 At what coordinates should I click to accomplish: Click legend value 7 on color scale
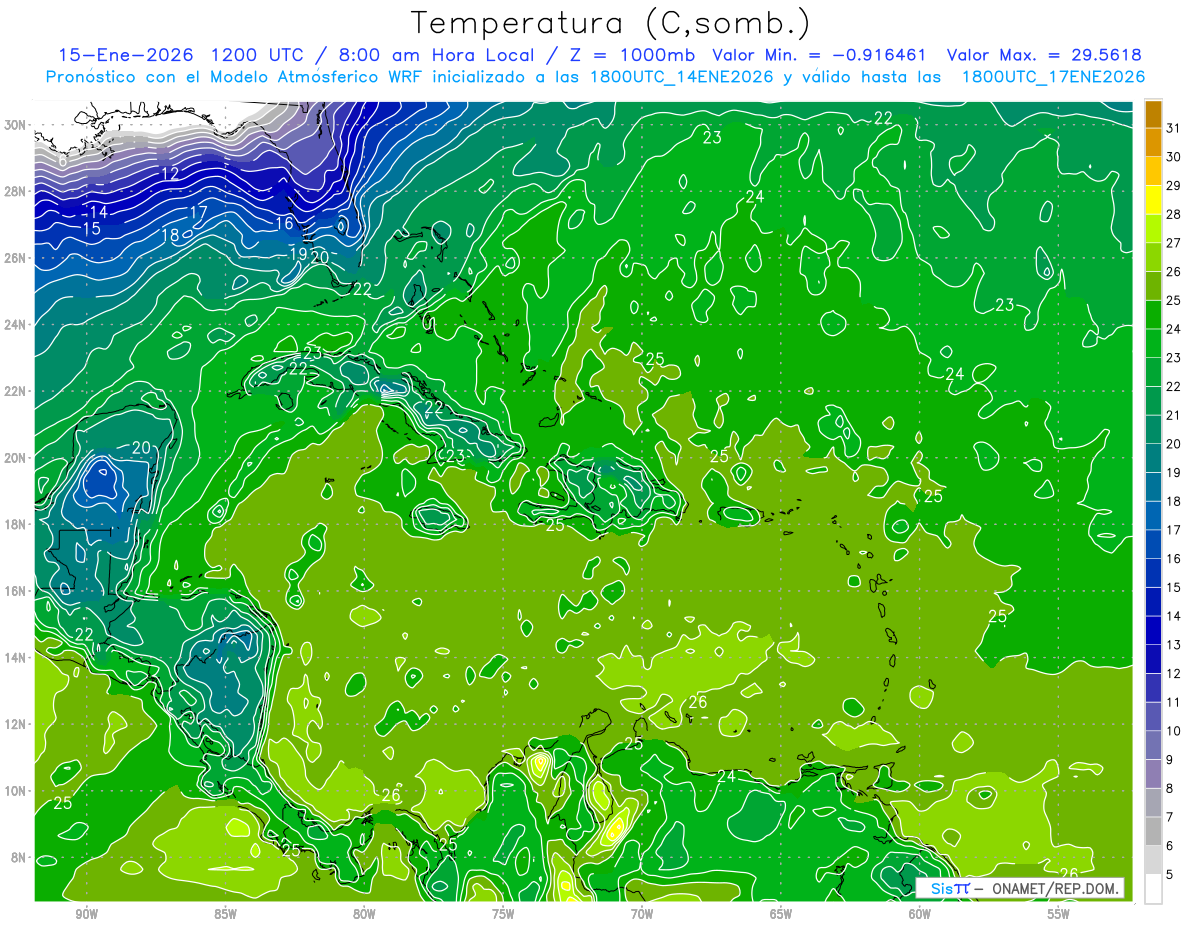point(1170,816)
